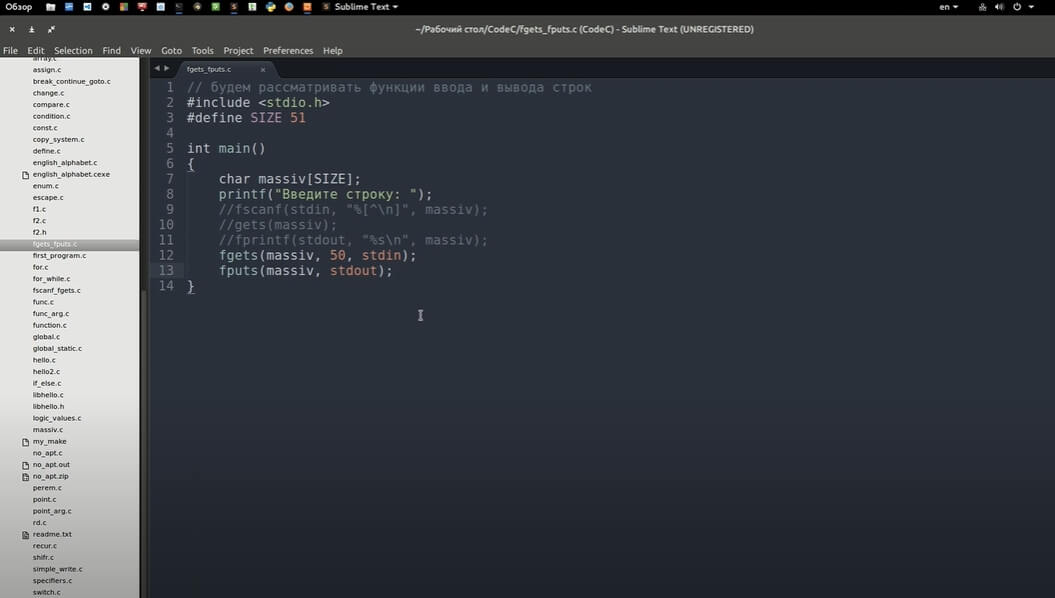
Task: Expand the system menu arrow next to power icon
Action: pos(1031,7)
